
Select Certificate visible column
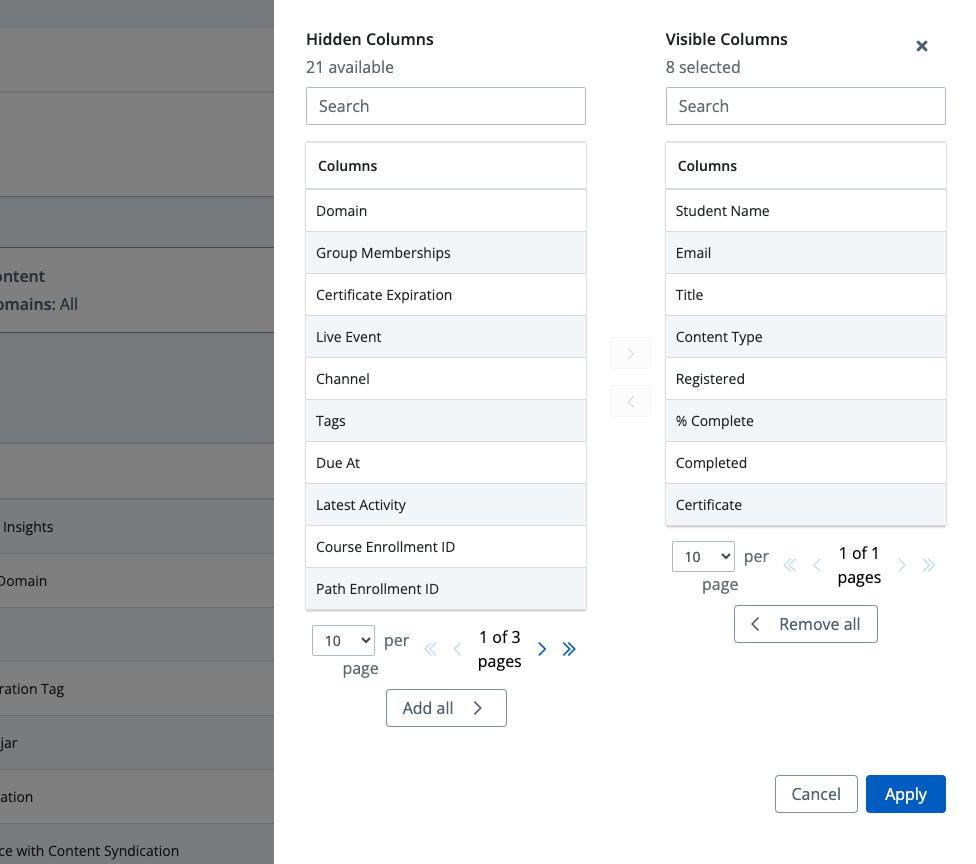click(x=806, y=505)
